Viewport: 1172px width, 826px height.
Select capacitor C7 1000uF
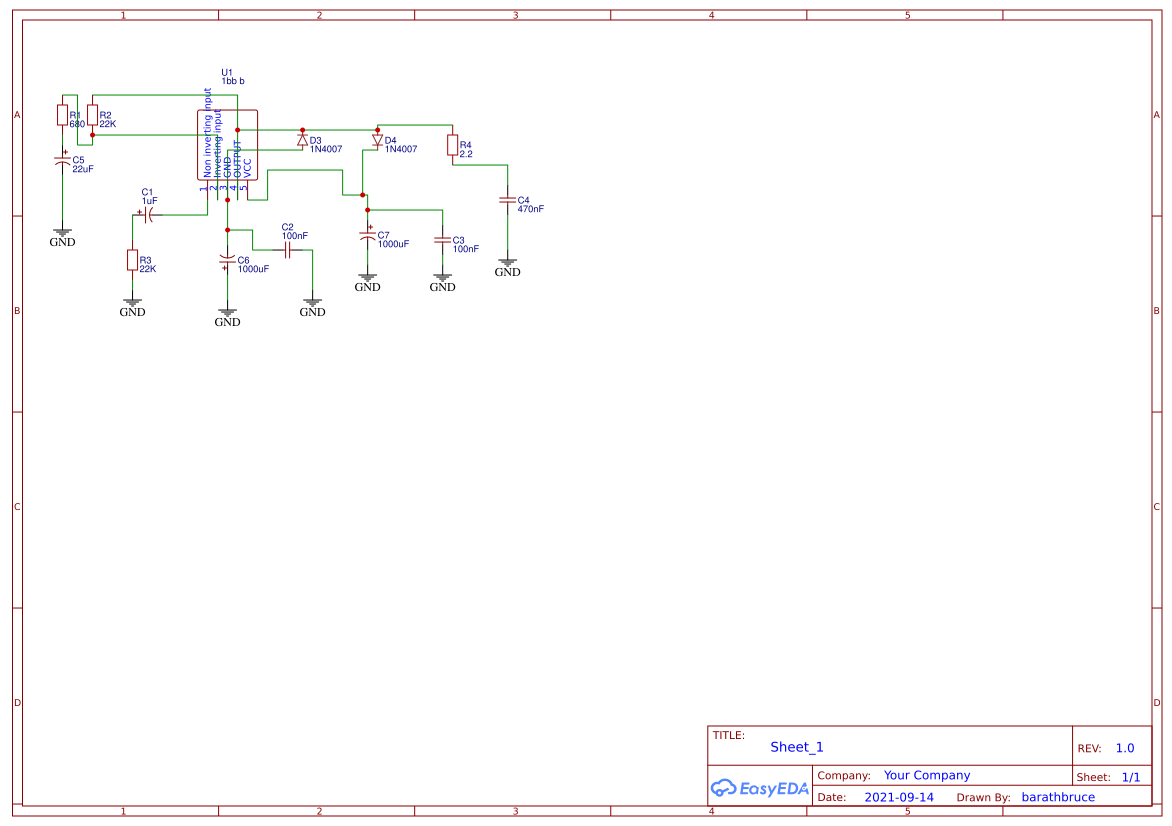pyautogui.click(x=367, y=237)
